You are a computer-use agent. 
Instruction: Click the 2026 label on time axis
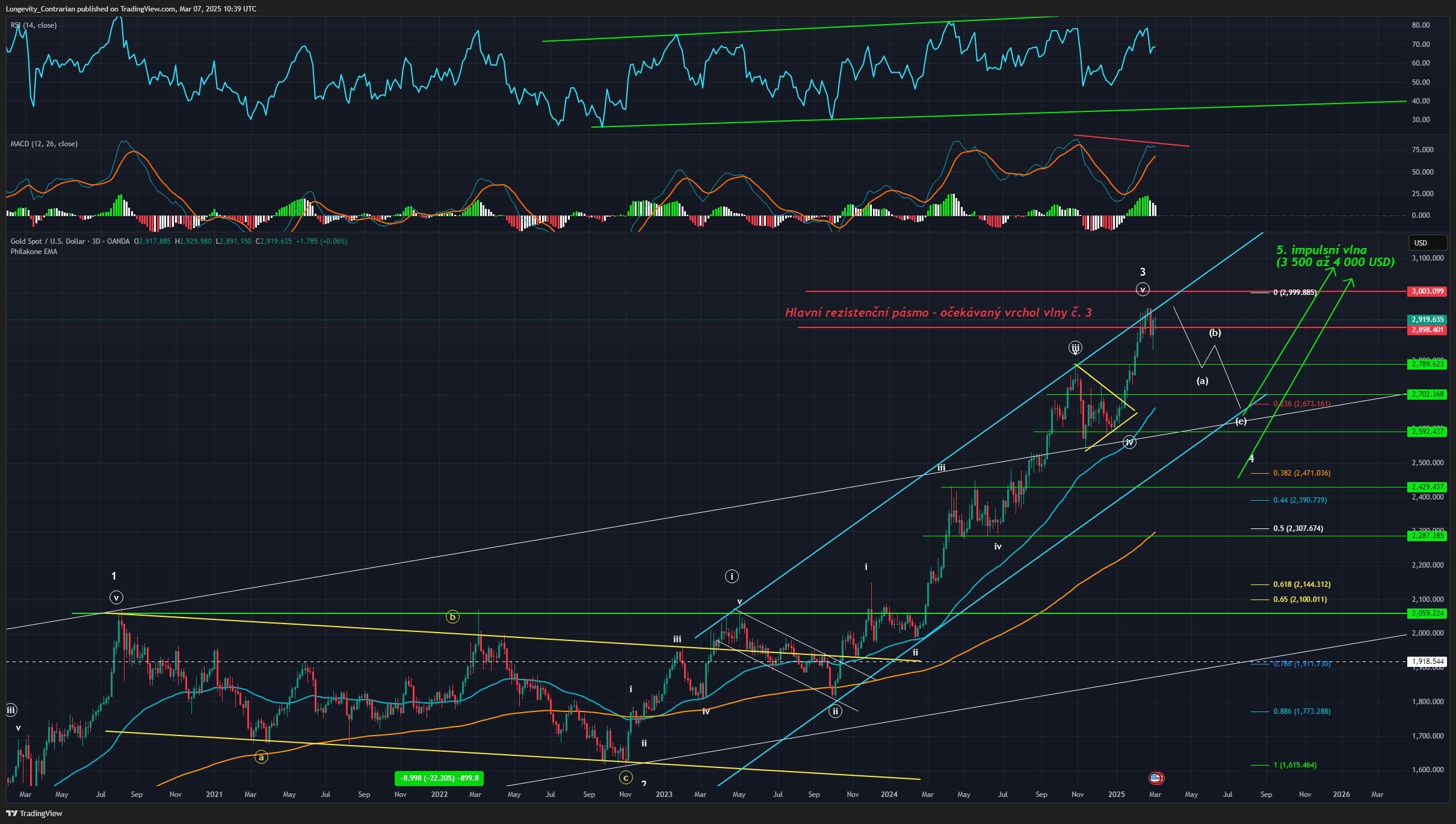pos(1341,795)
